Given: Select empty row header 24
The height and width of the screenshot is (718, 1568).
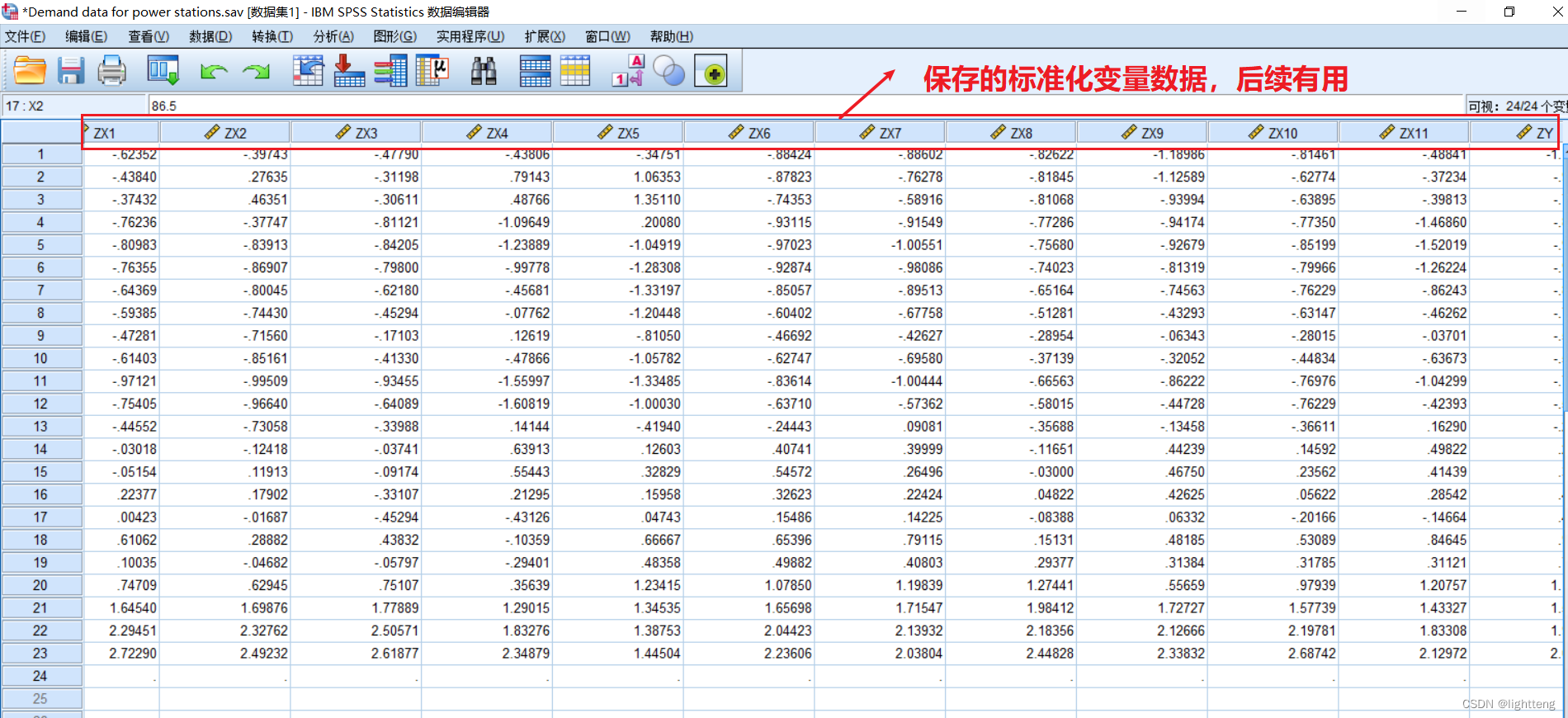Looking at the screenshot, I should pyautogui.click(x=41, y=676).
